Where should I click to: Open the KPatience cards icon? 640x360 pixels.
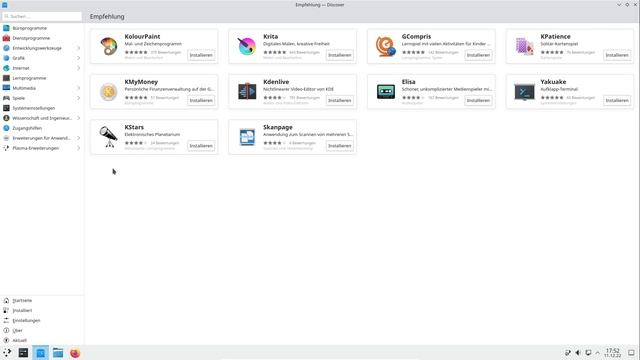[524, 46]
